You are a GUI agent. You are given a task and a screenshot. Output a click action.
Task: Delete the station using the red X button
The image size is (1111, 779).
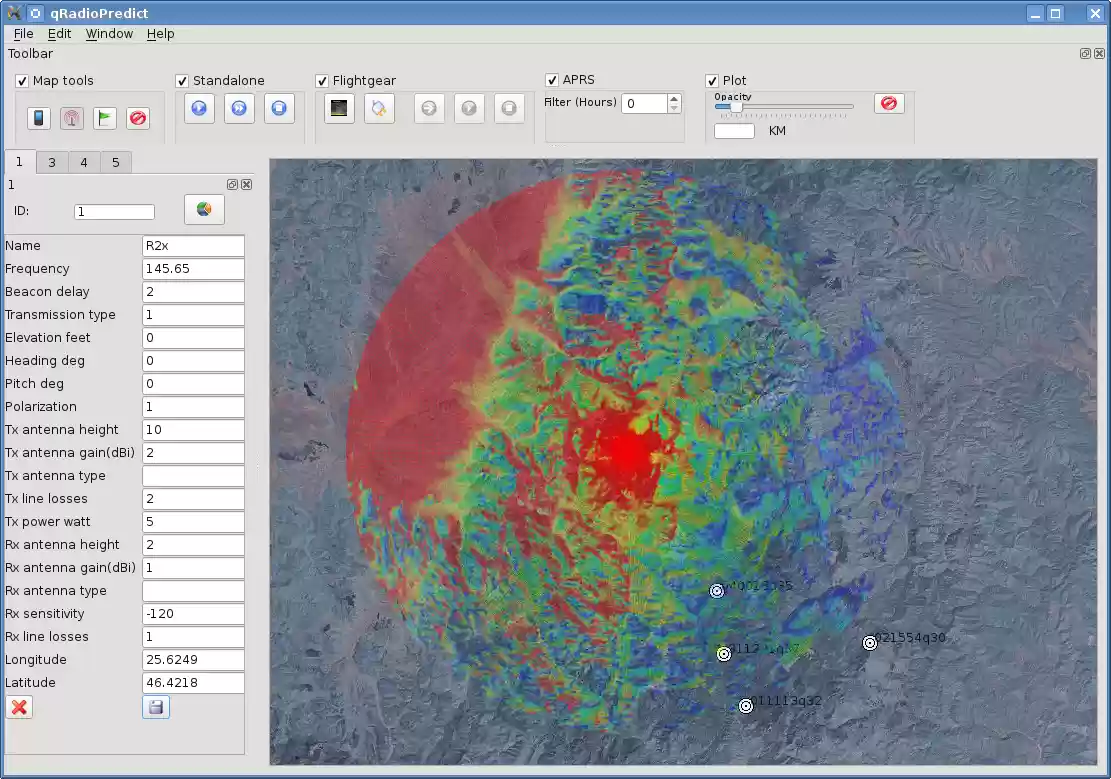(x=18, y=707)
